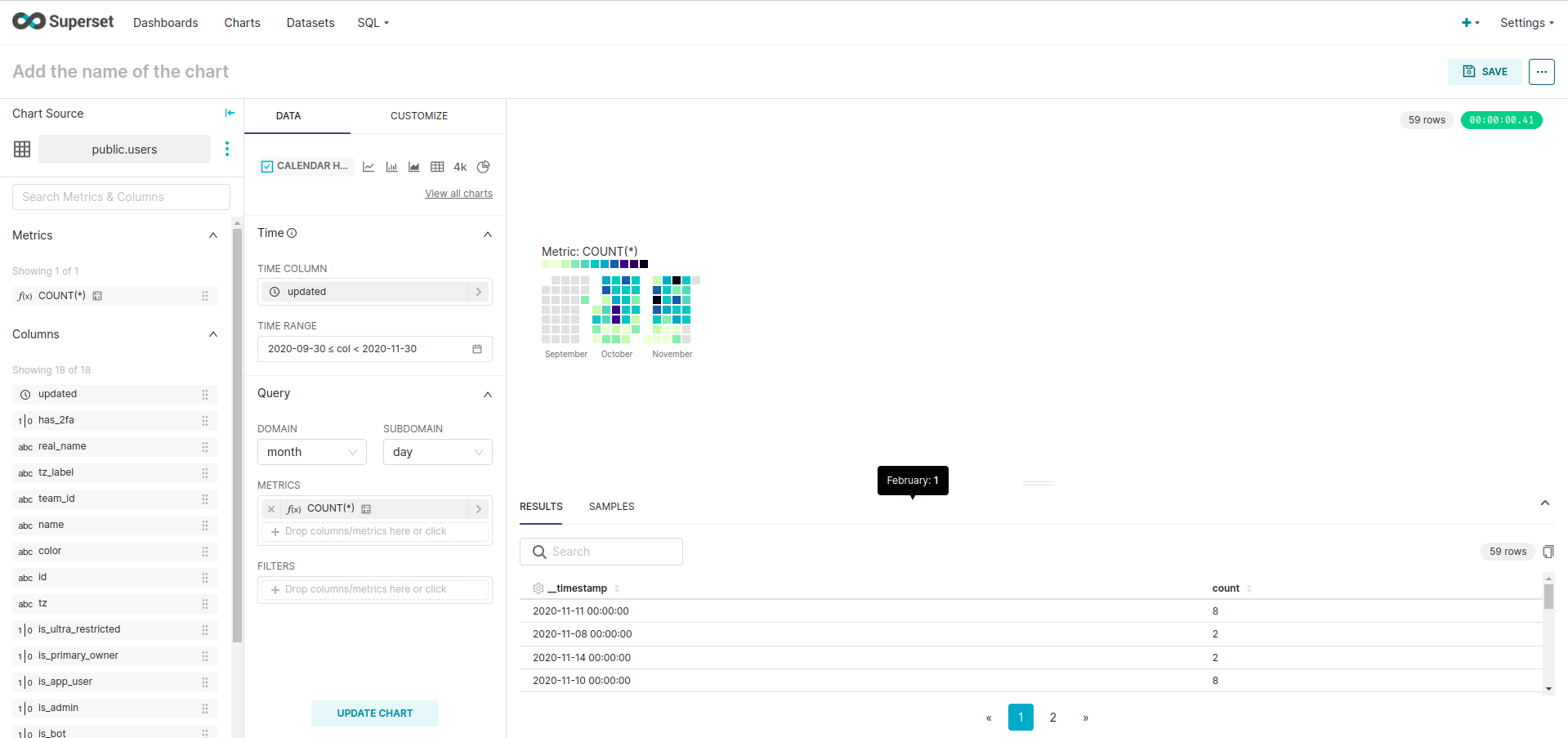Collapse the results panel chevron
Screen dimensions: 1568x738
click(1545, 503)
